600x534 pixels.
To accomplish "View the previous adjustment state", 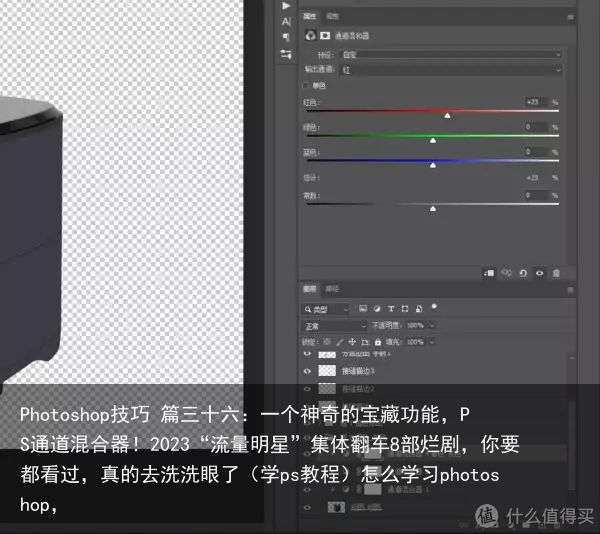I will [x=506, y=273].
